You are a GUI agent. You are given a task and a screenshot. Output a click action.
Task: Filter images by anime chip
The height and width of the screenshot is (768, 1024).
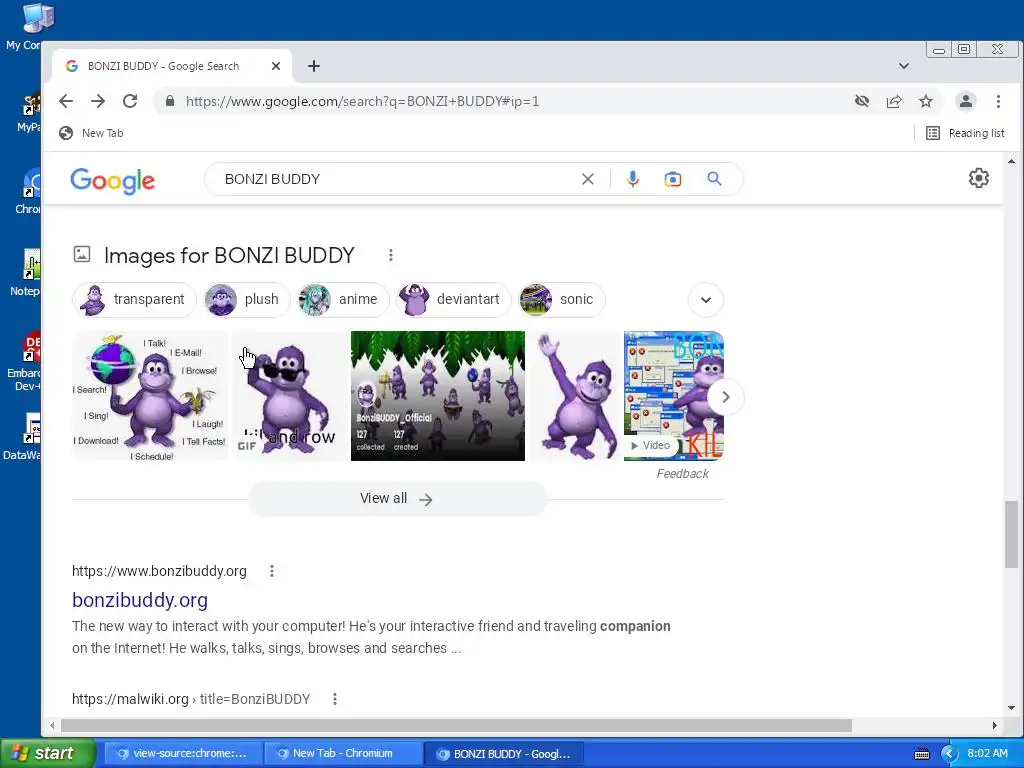point(344,300)
